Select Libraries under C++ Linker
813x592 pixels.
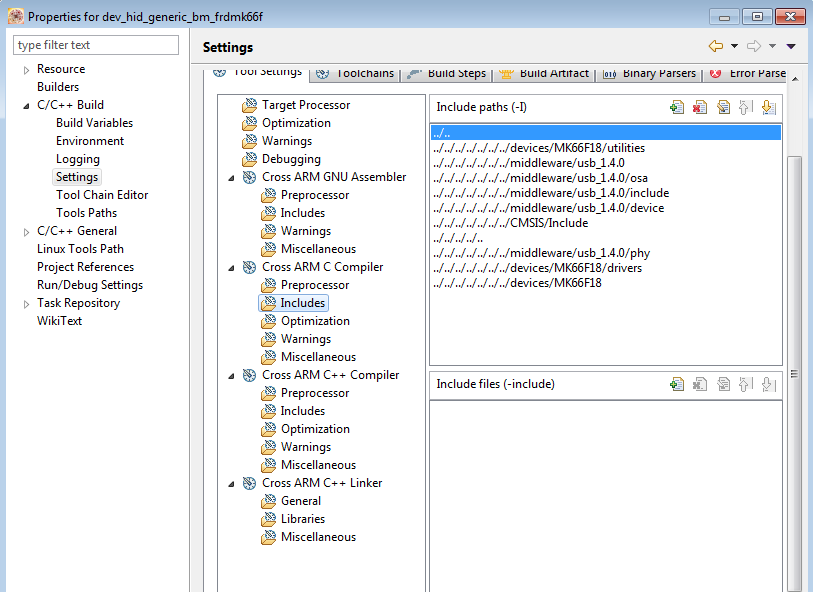(303, 519)
